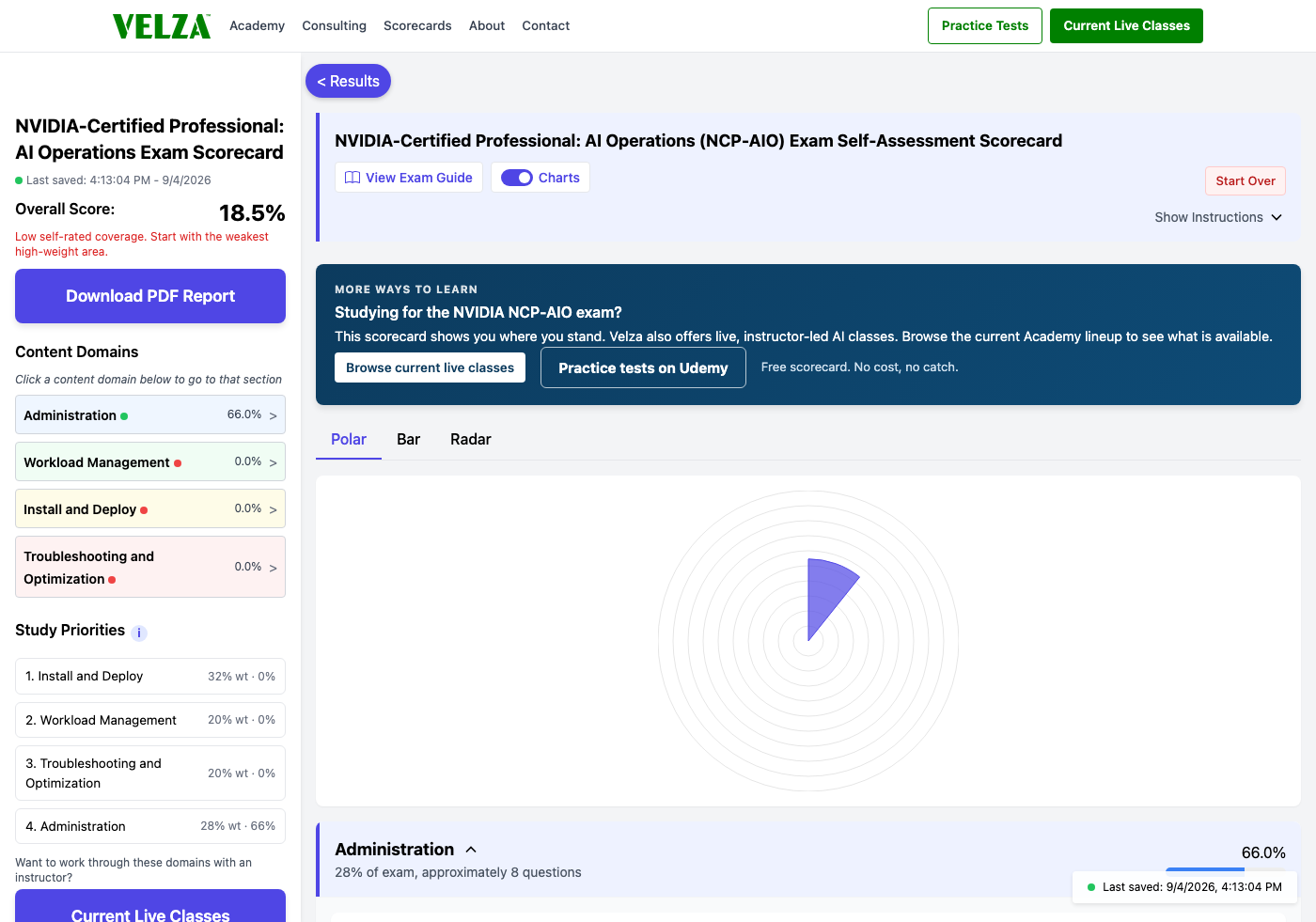Click Practice tests on Udemy button

tap(643, 367)
